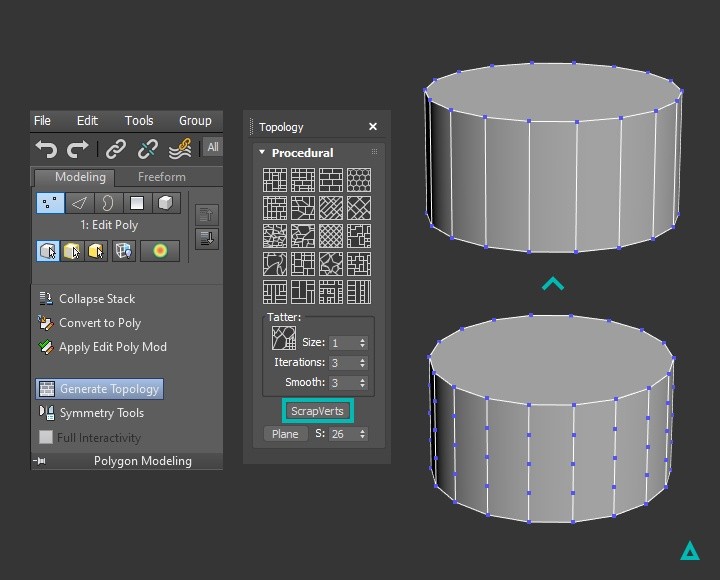Select the Edge sub-object mode icon

pyautogui.click(x=79, y=203)
